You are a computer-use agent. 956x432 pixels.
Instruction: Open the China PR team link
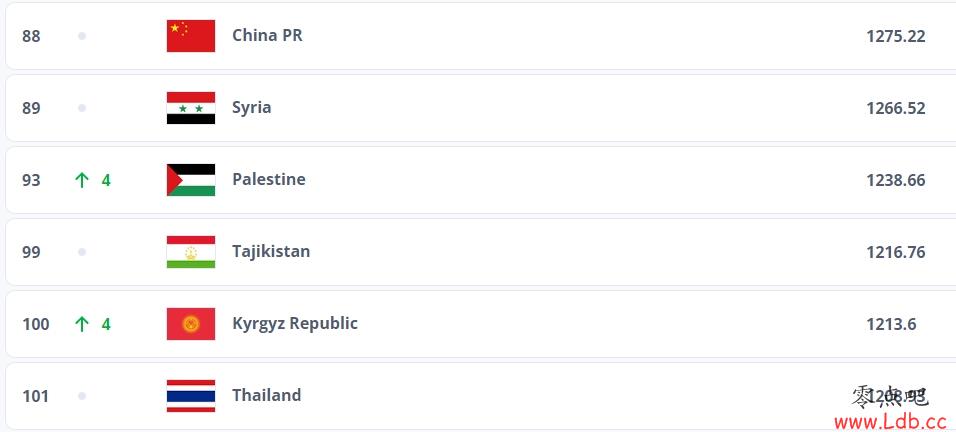coord(267,35)
